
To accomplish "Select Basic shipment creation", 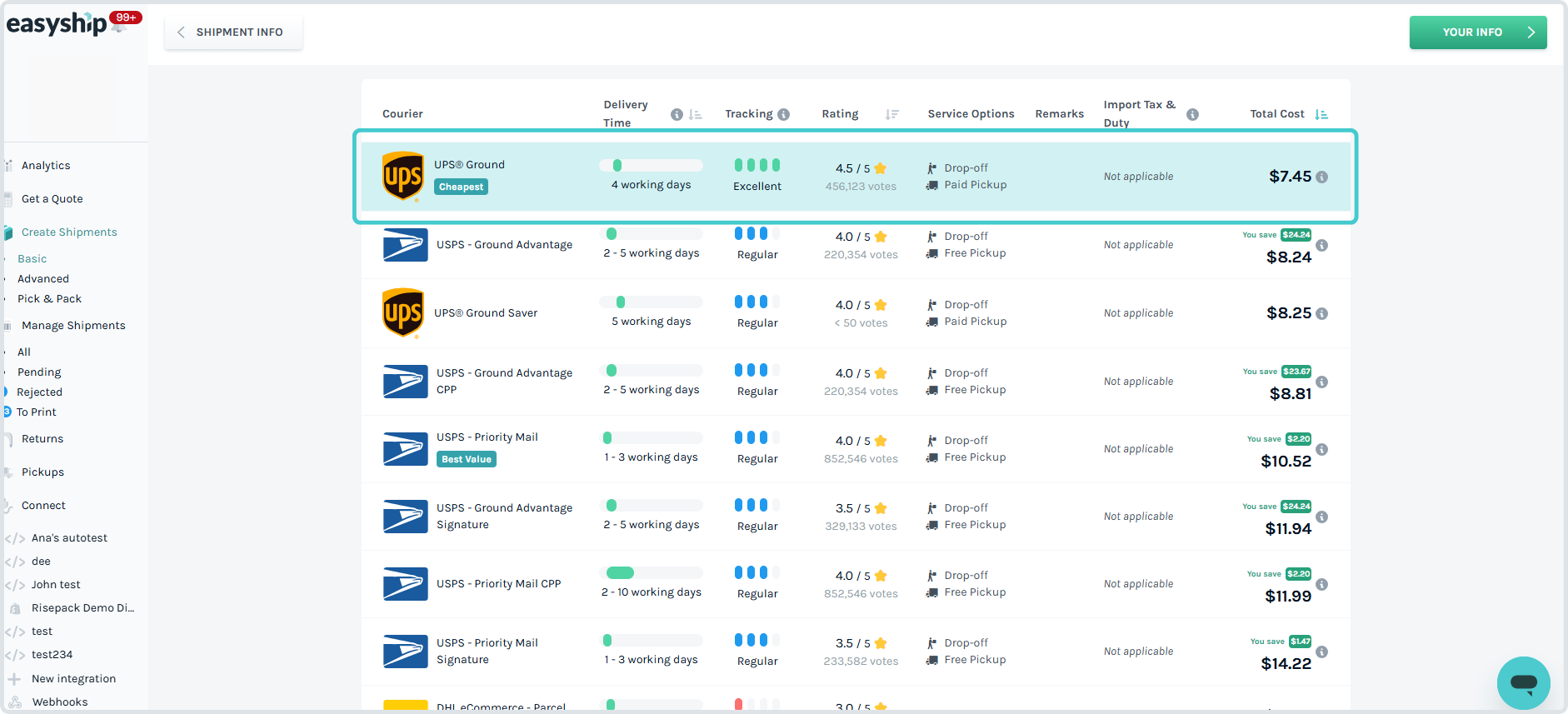I will pyautogui.click(x=32, y=259).
